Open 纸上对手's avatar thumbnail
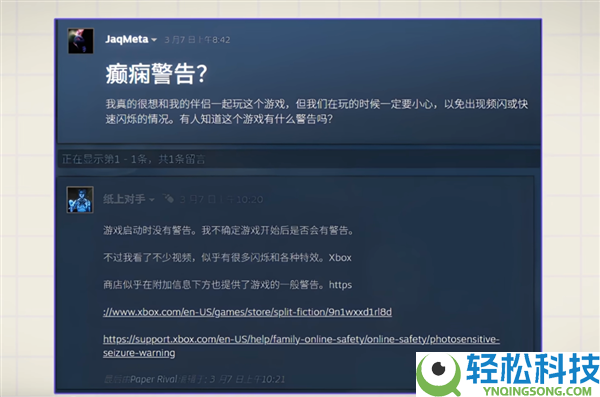Screen dimensions: 600x397 point(80,199)
